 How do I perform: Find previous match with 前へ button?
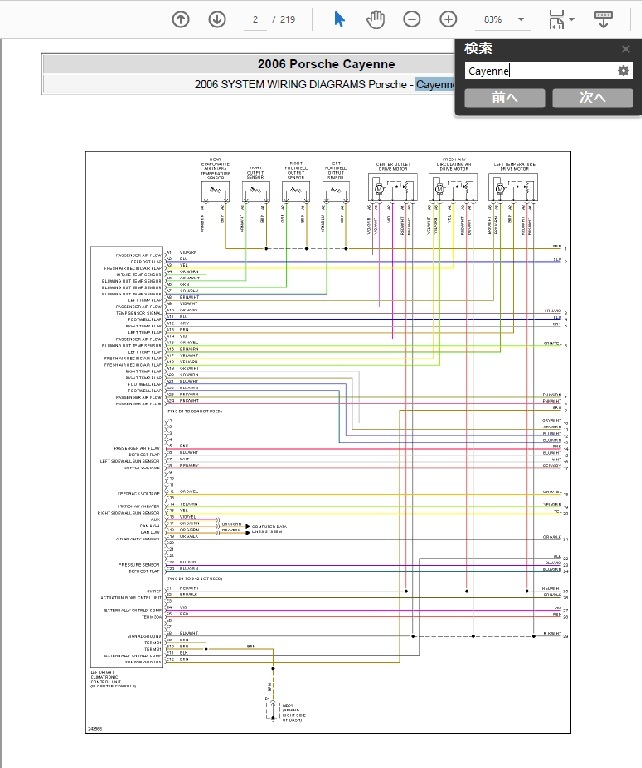pyautogui.click(x=504, y=98)
